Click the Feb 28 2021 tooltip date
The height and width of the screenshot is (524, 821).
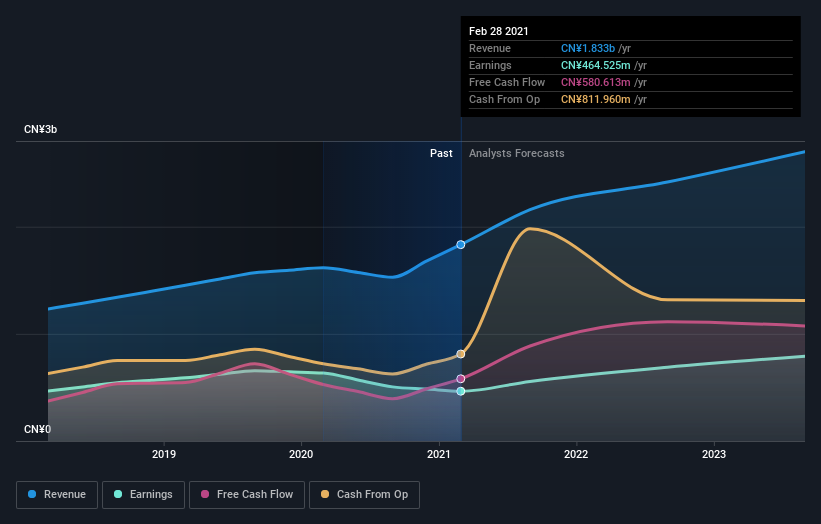(x=498, y=31)
